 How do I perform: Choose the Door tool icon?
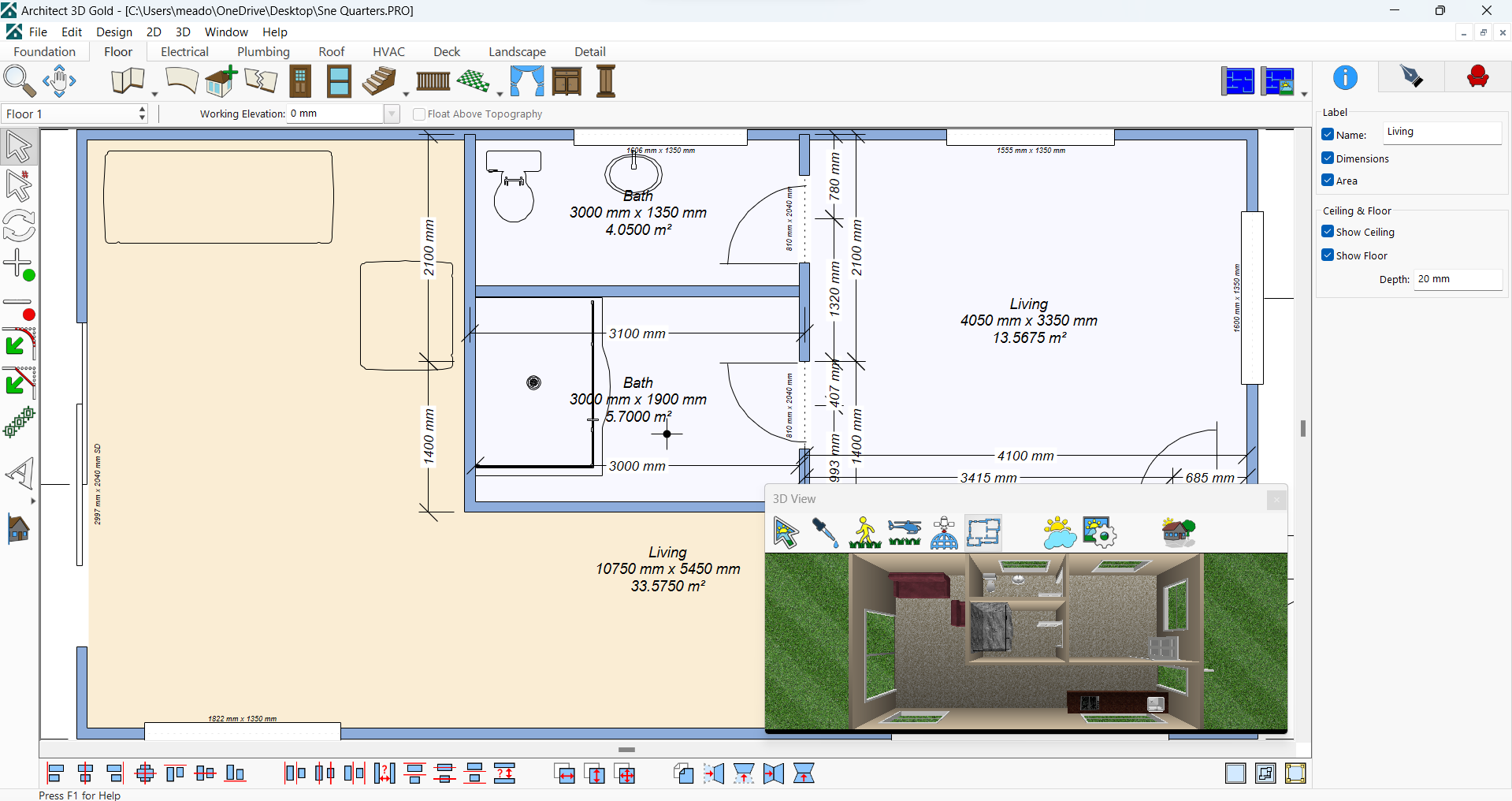pyautogui.click(x=300, y=81)
